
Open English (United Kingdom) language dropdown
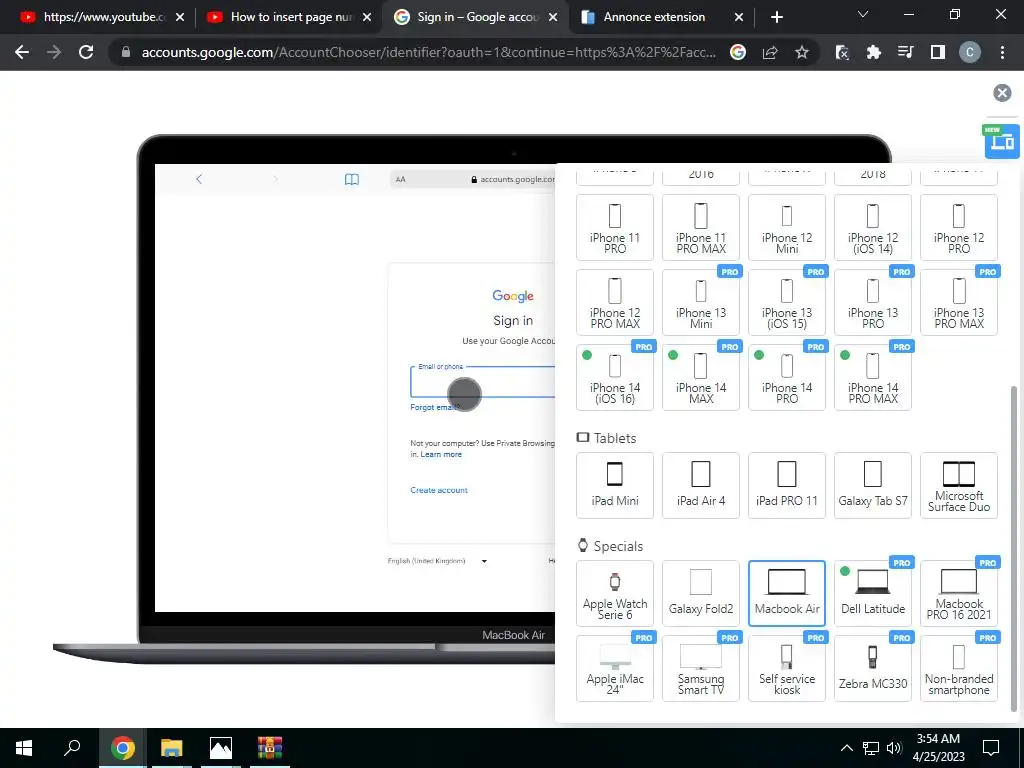click(438, 561)
